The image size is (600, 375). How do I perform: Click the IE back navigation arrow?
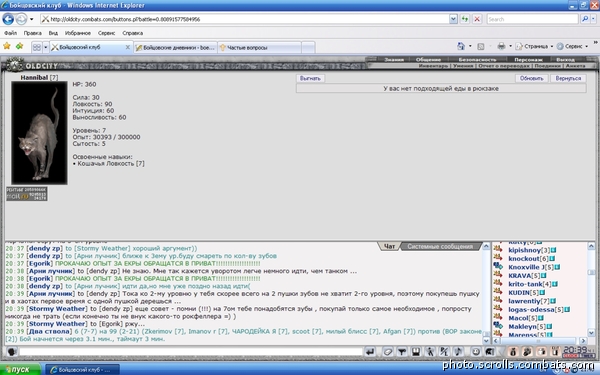8,19
